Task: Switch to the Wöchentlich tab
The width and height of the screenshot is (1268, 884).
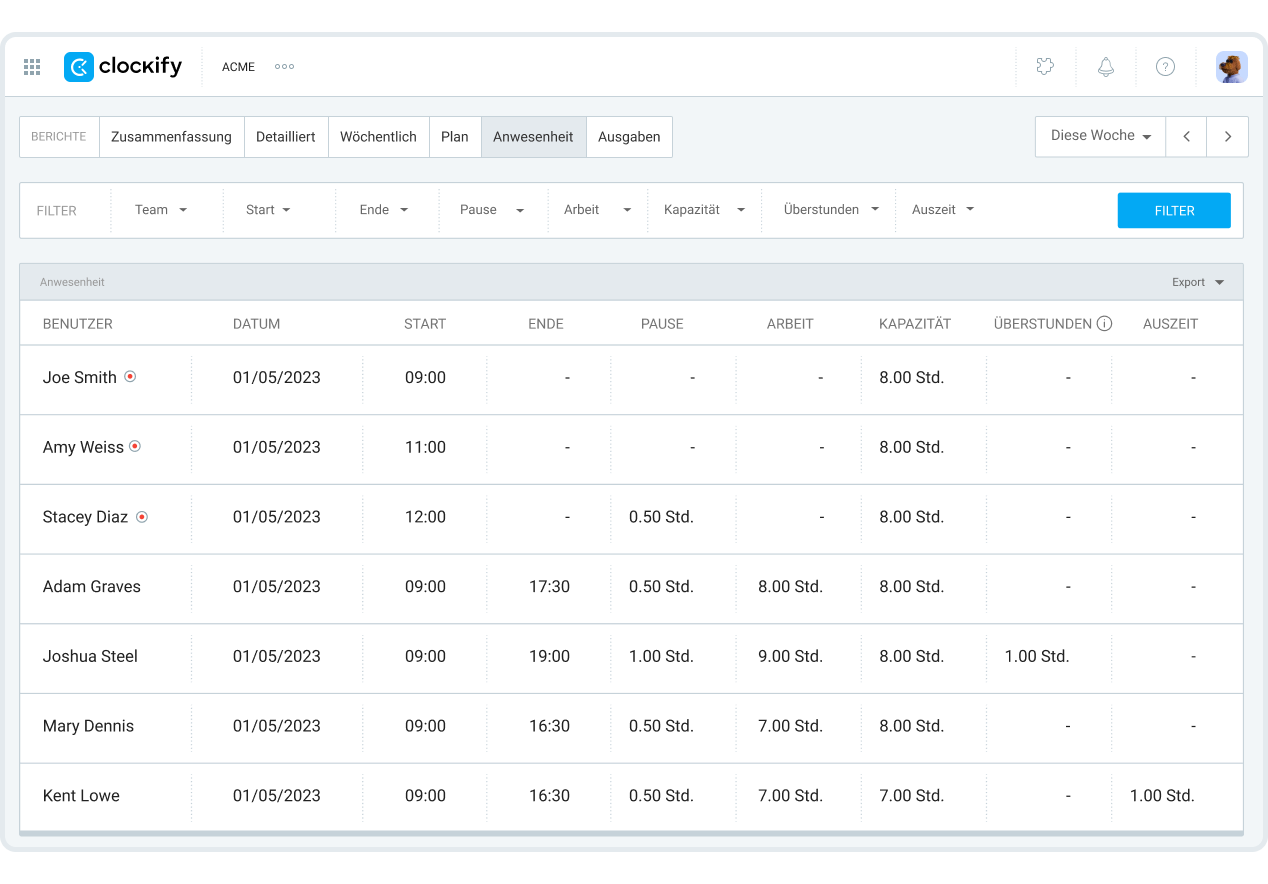Action: click(378, 137)
